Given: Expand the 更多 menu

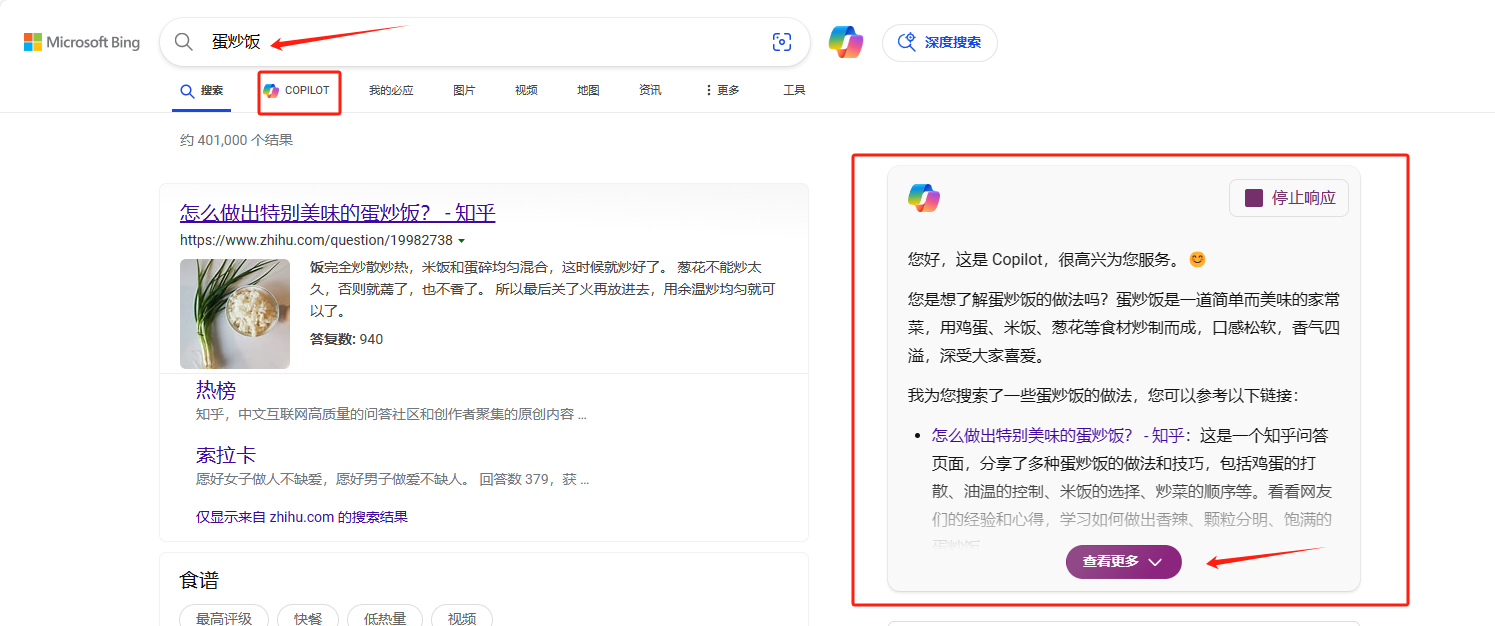Looking at the screenshot, I should tap(722, 91).
